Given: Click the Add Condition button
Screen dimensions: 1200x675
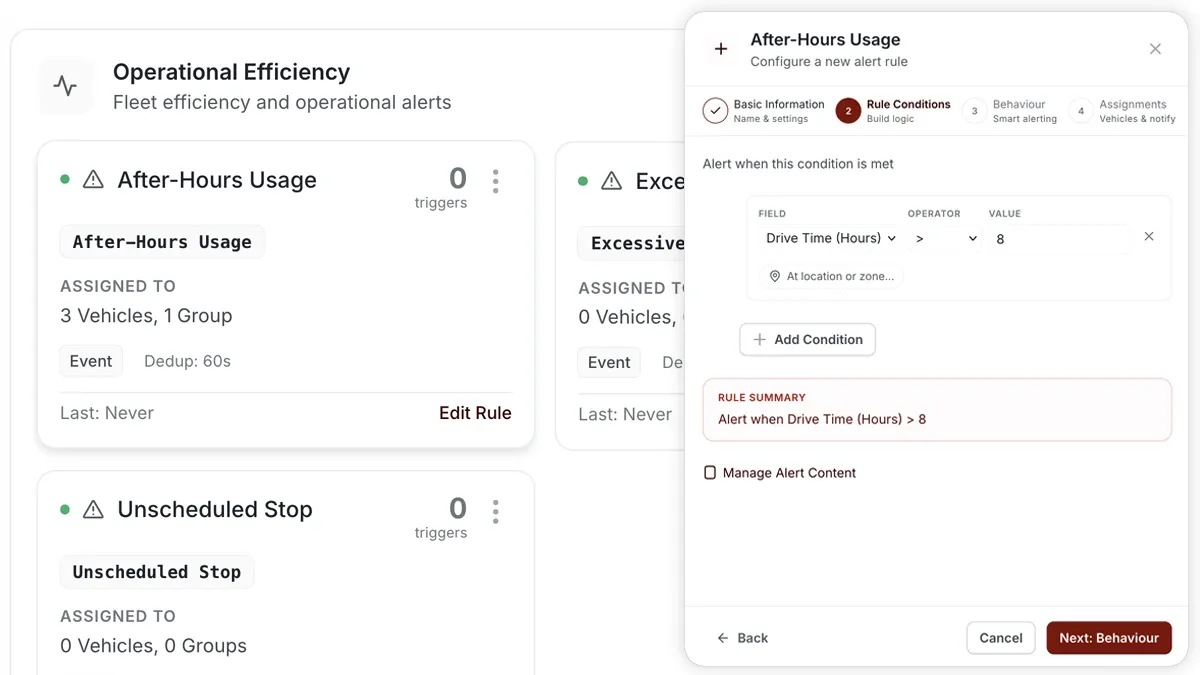Looking at the screenshot, I should (808, 339).
